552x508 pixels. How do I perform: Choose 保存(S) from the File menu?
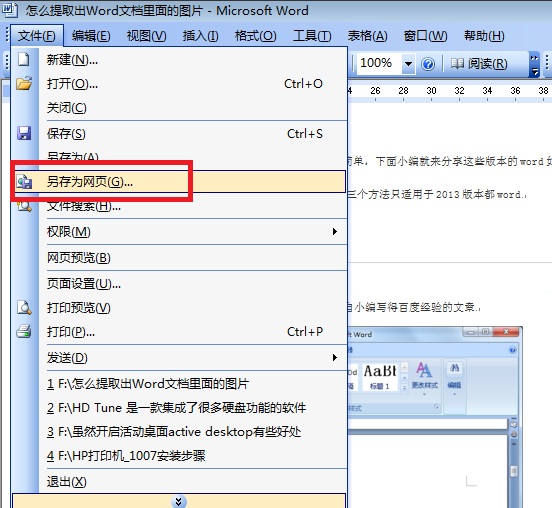[179, 133]
